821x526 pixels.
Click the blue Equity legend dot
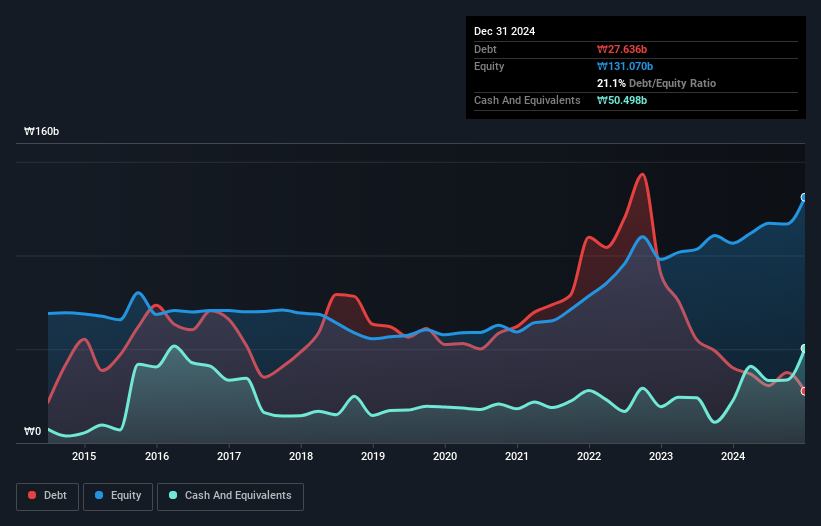(x=99, y=495)
